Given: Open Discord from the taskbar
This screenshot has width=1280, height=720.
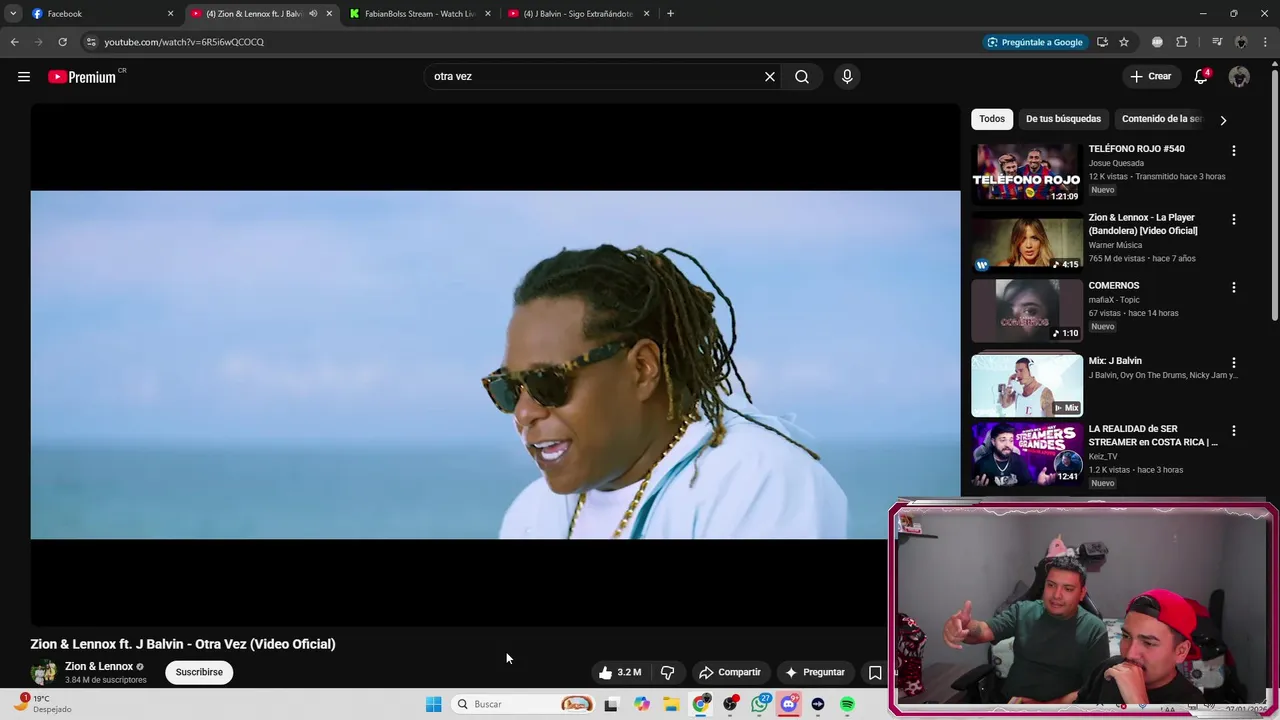Looking at the screenshot, I should [789, 704].
